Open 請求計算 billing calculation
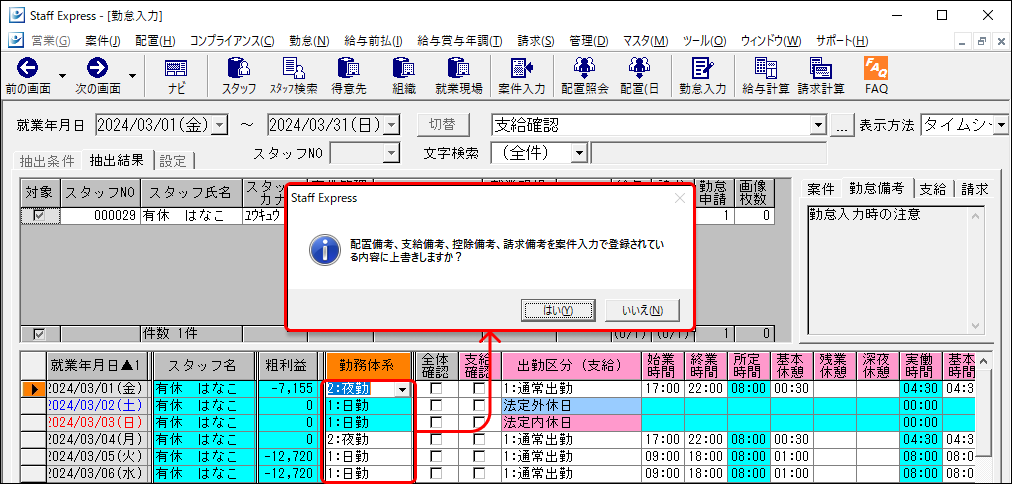This screenshot has height=484, width=1024. [820, 76]
